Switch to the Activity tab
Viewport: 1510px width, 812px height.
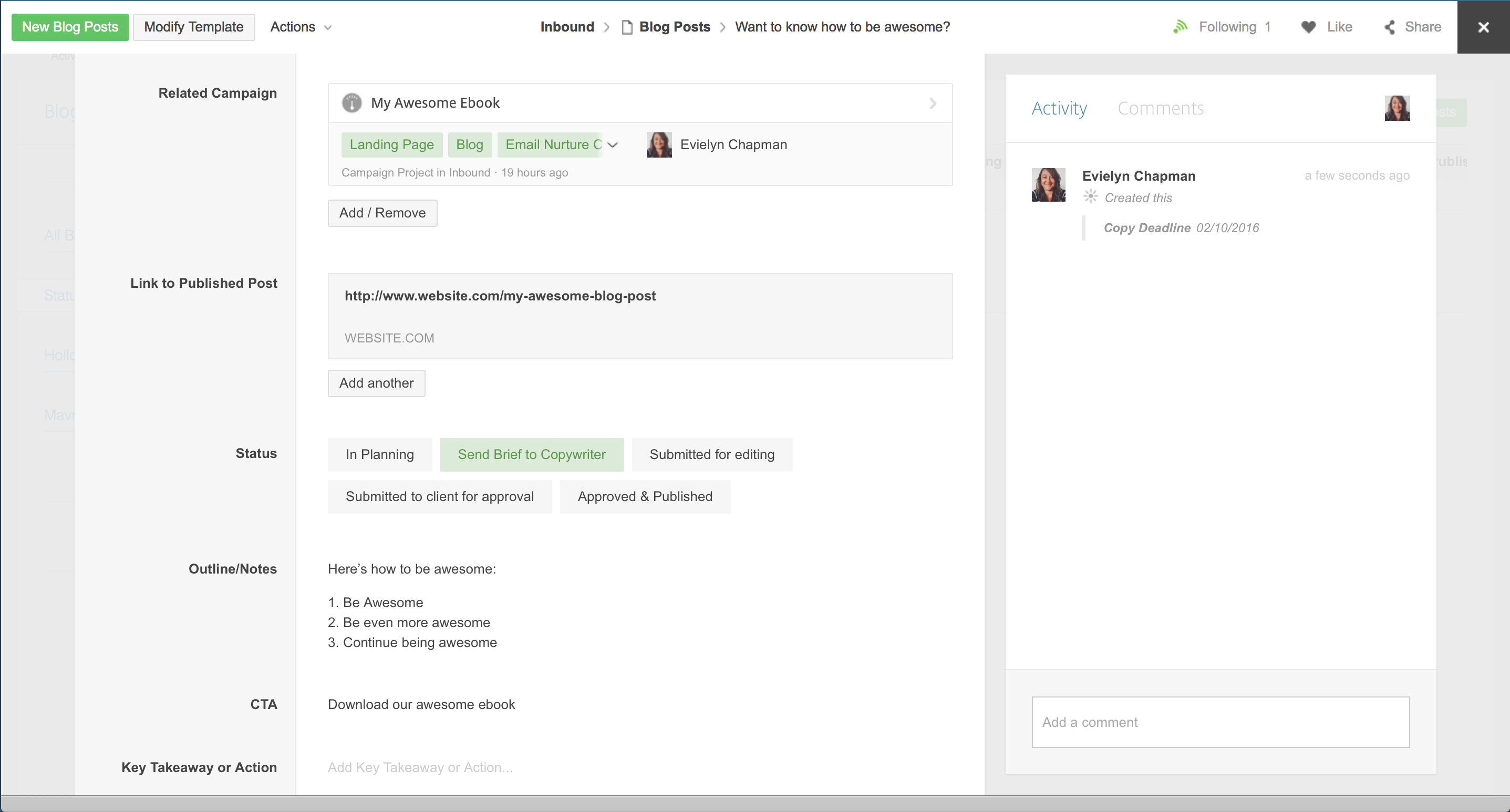pos(1059,108)
